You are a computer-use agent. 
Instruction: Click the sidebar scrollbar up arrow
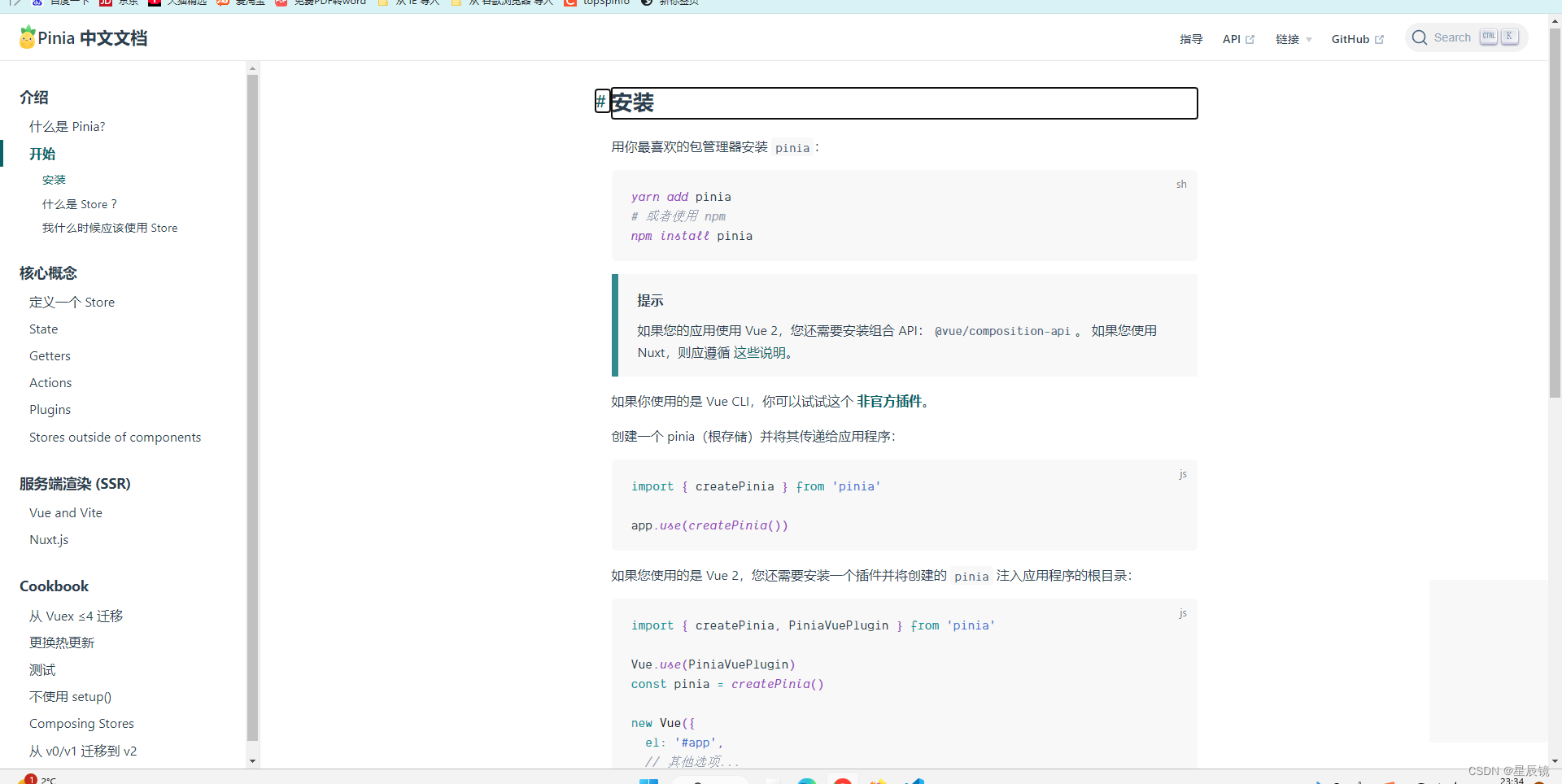pos(252,68)
